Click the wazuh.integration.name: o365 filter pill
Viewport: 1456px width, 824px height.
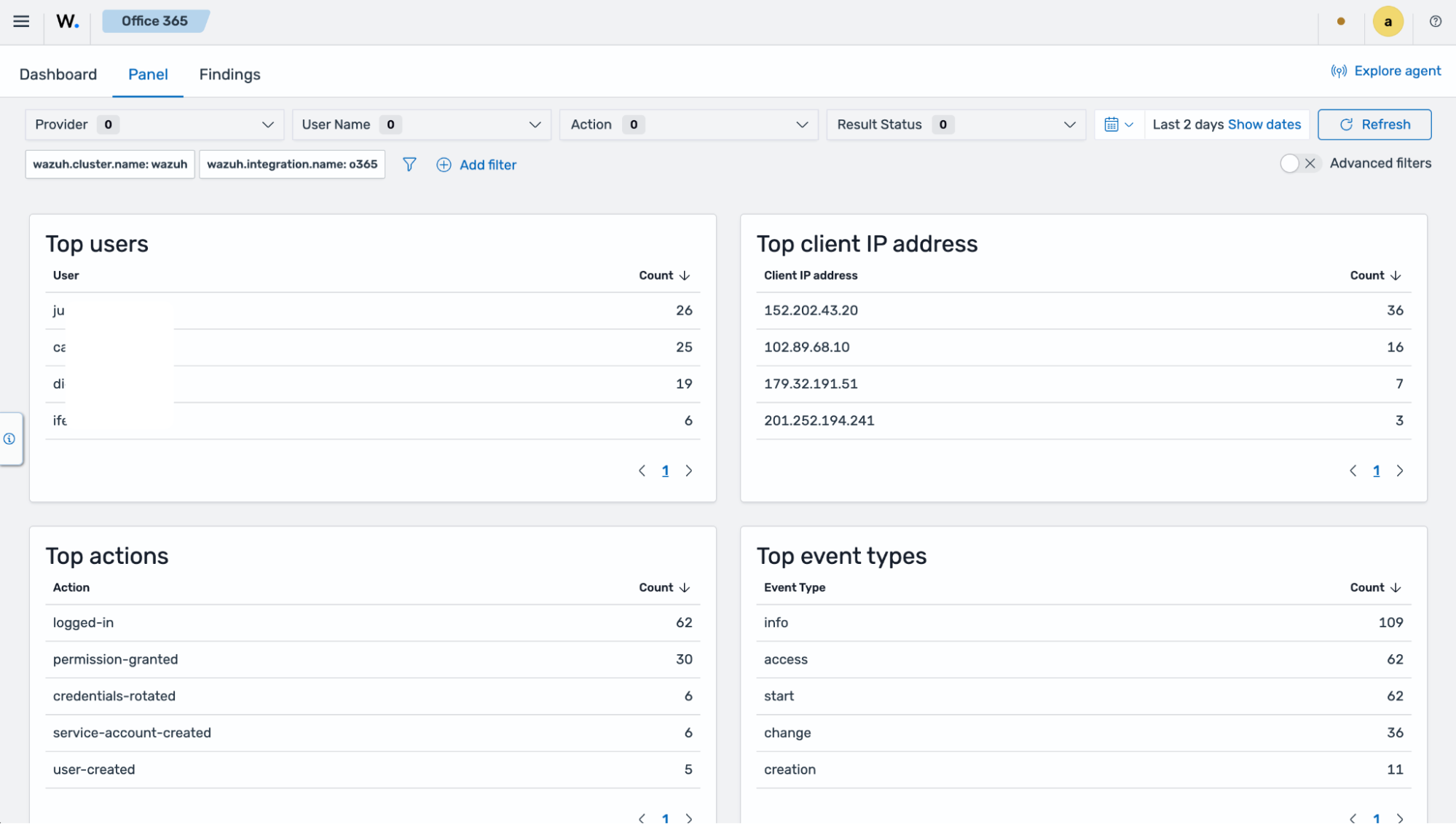click(x=292, y=164)
